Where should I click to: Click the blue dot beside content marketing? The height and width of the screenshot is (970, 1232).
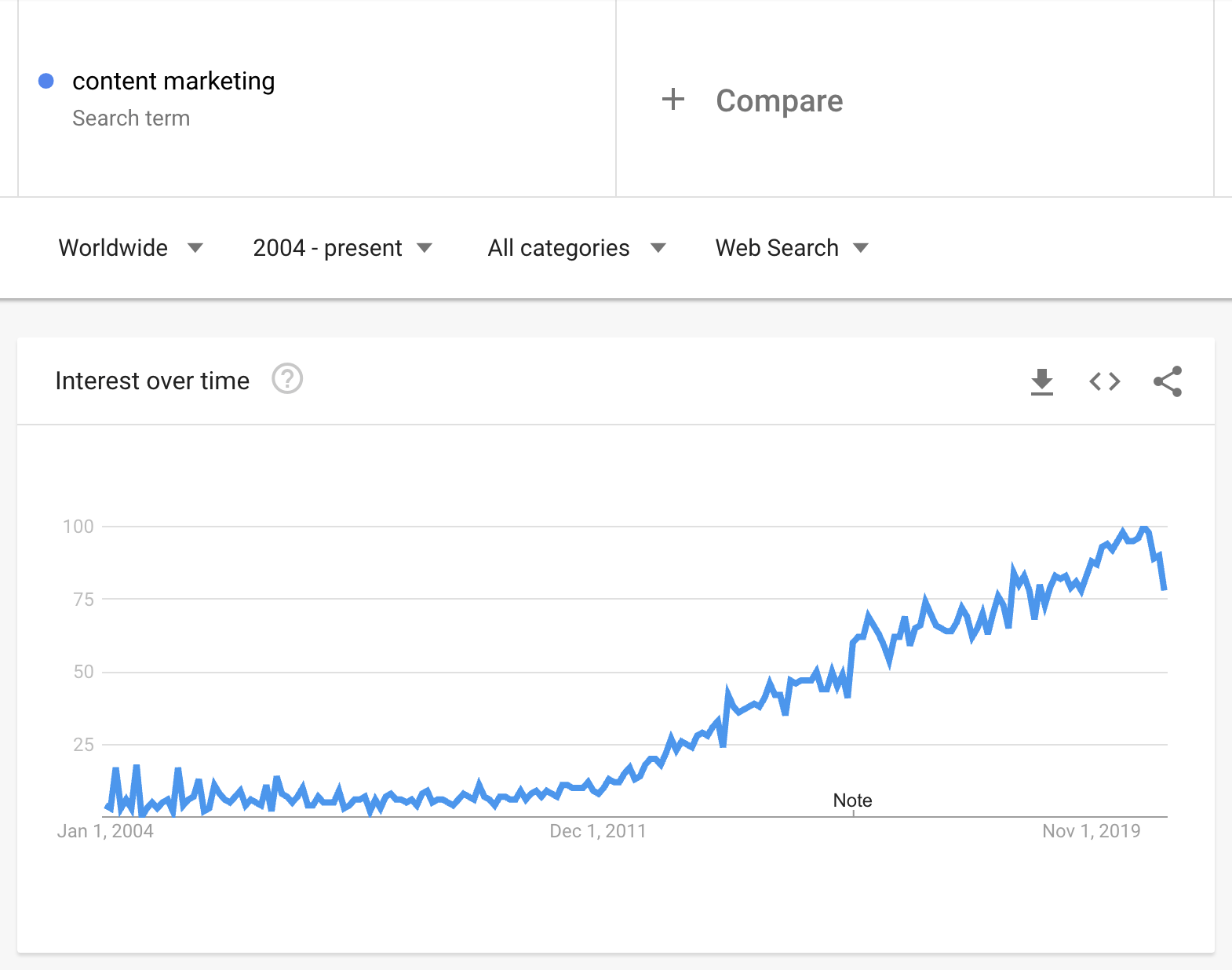(x=46, y=81)
